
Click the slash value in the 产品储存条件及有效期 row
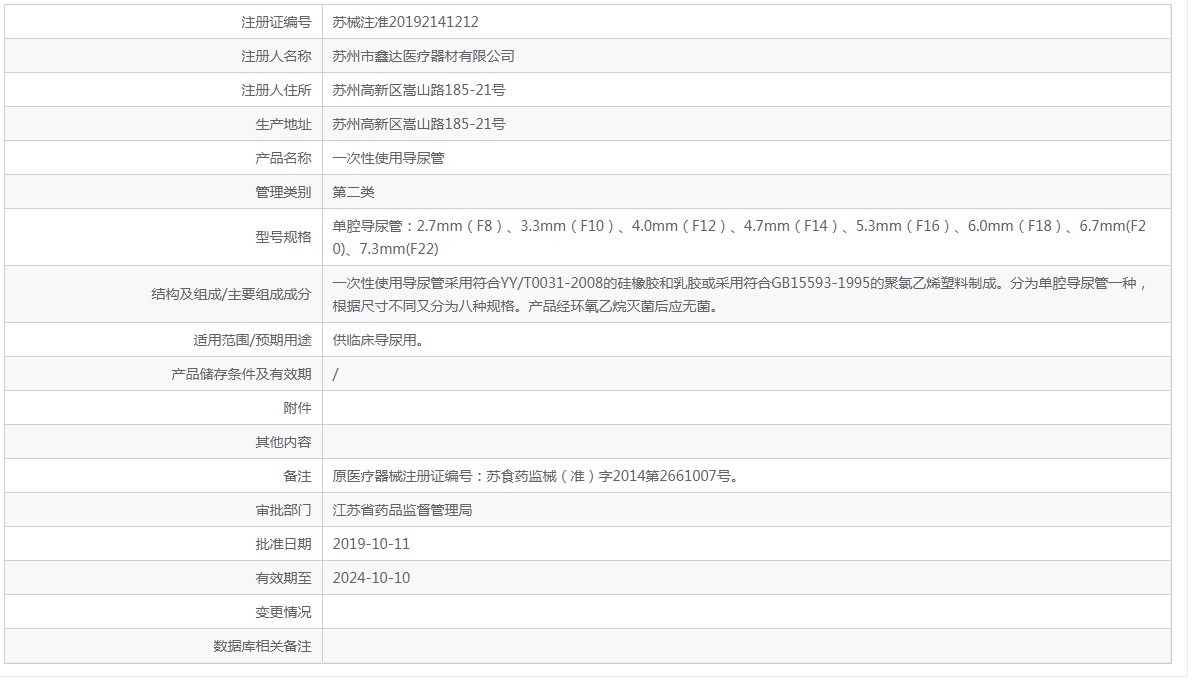tap(336, 374)
